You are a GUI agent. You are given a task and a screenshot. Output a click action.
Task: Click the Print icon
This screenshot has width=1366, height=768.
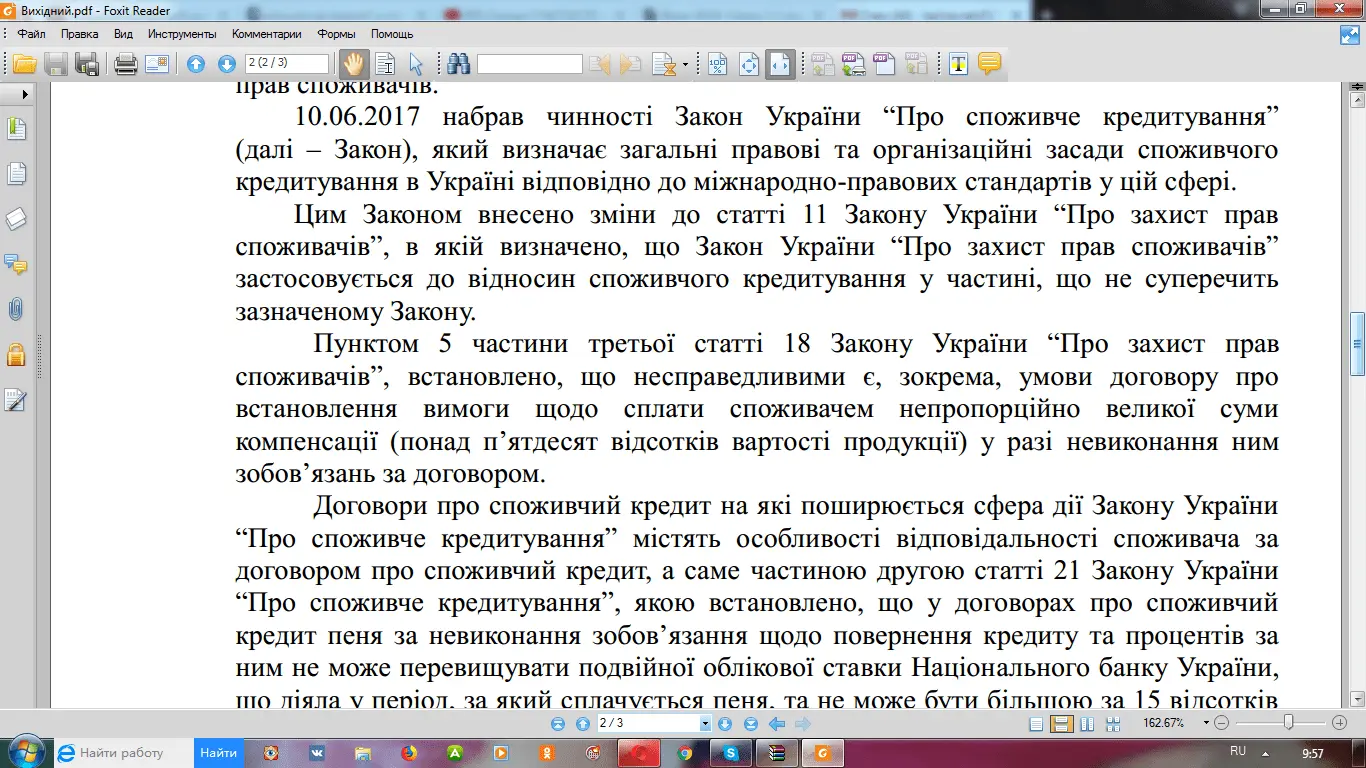tap(126, 65)
